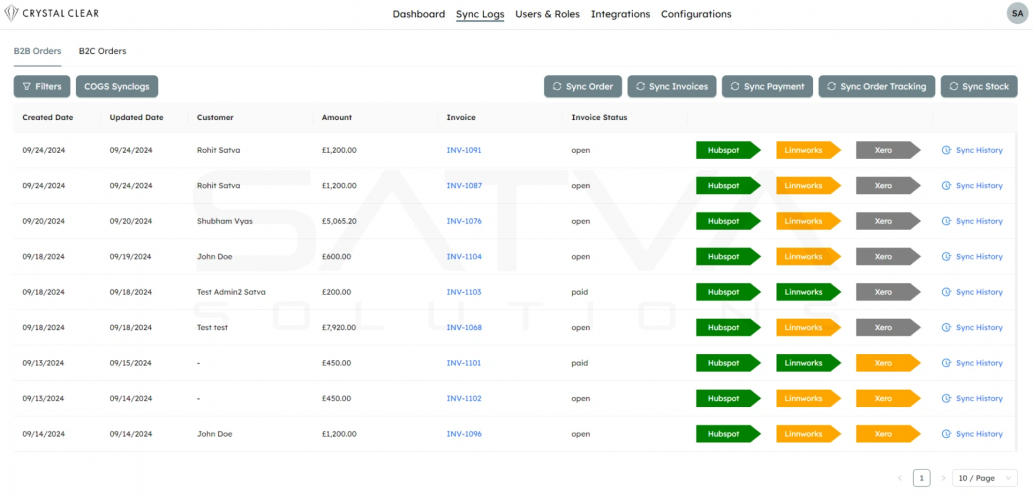Click the Invoice Status column header
Image resolution: width=1033 pixels, height=500 pixels.
[599, 117]
